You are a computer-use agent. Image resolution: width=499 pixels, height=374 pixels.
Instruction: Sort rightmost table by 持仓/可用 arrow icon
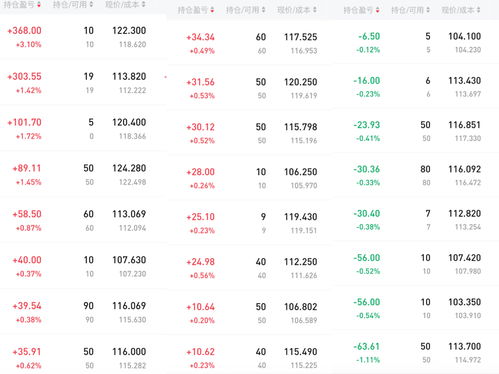(x=428, y=10)
